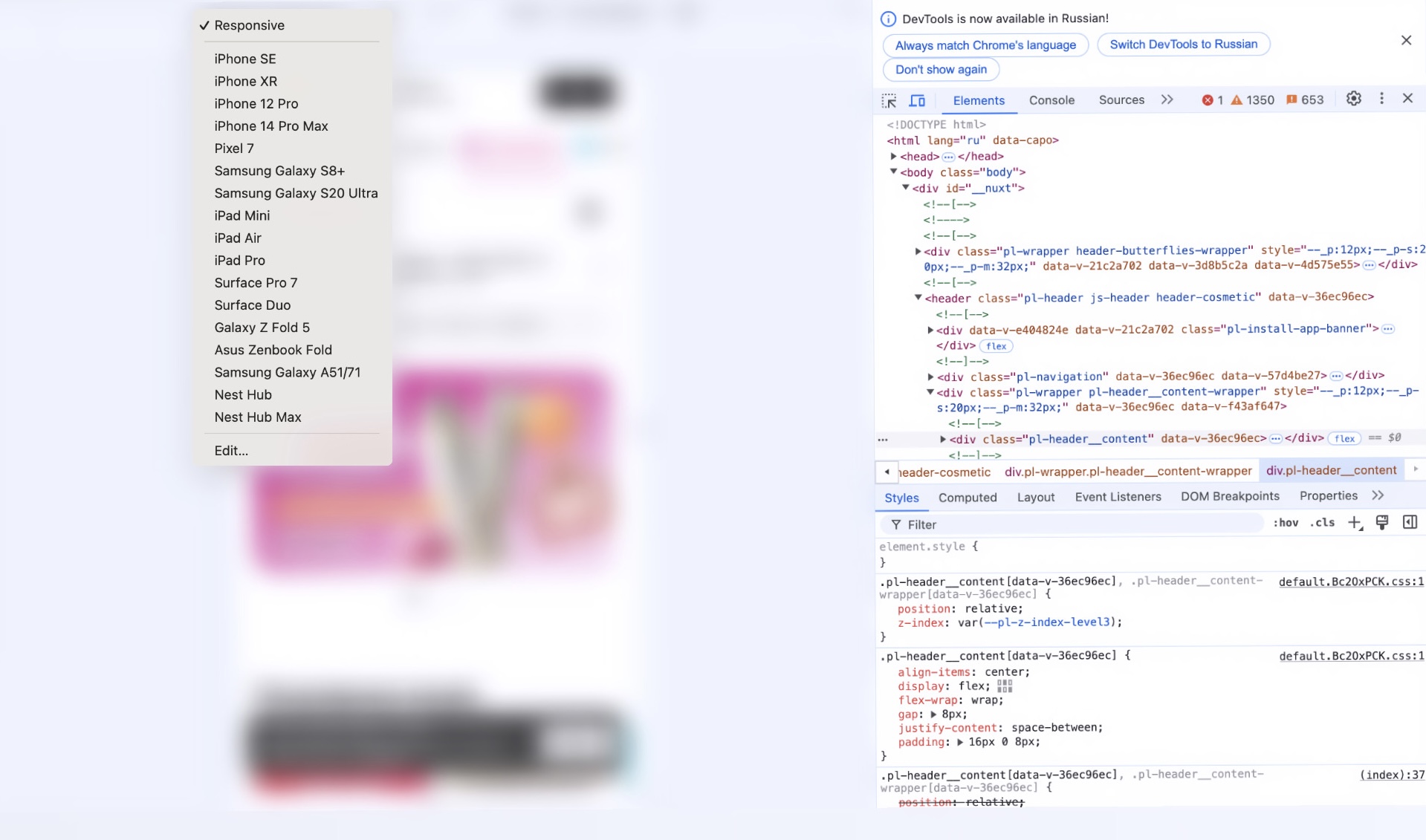Select iPhone 14 Pro Max from device list
Viewport: 1426px width, 840px height.
pos(271,126)
